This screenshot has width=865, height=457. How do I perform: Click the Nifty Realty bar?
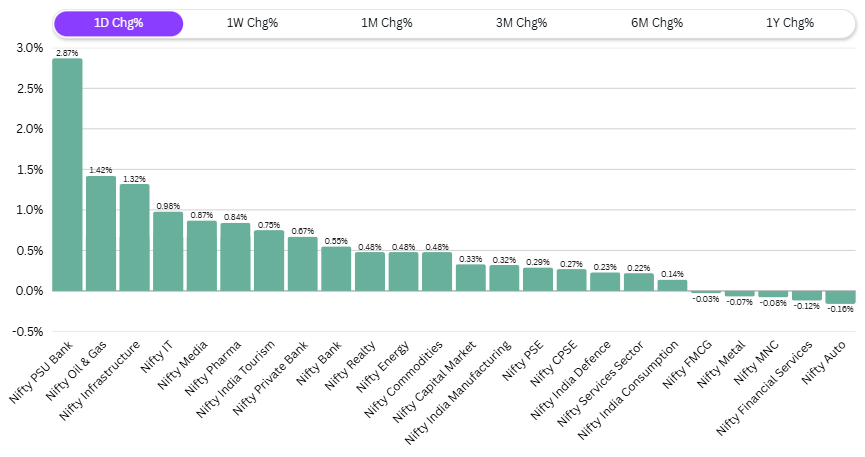tap(370, 272)
